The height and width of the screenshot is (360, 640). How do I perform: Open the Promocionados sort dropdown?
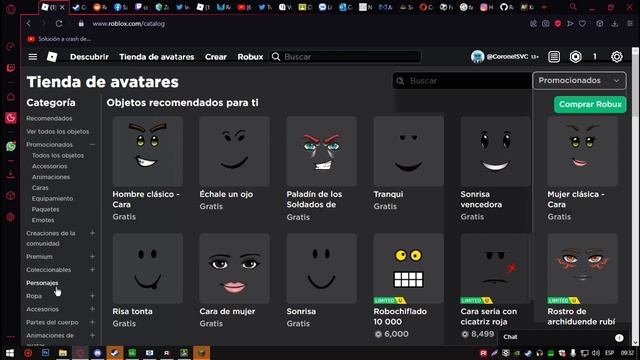[x=579, y=80]
